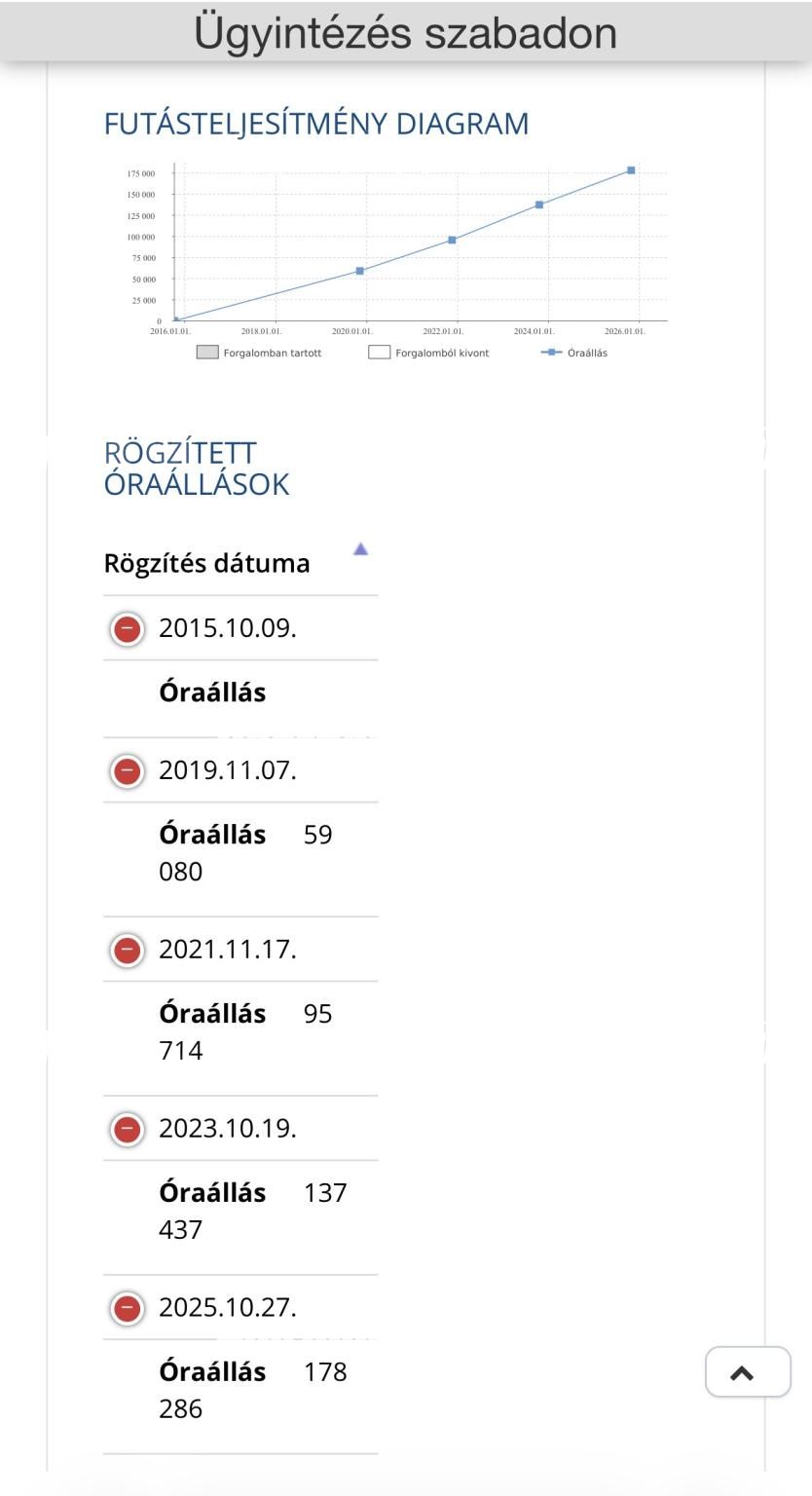812x1496 pixels.
Task: Click the Rögzített óraállások heading
Action: (197, 468)
